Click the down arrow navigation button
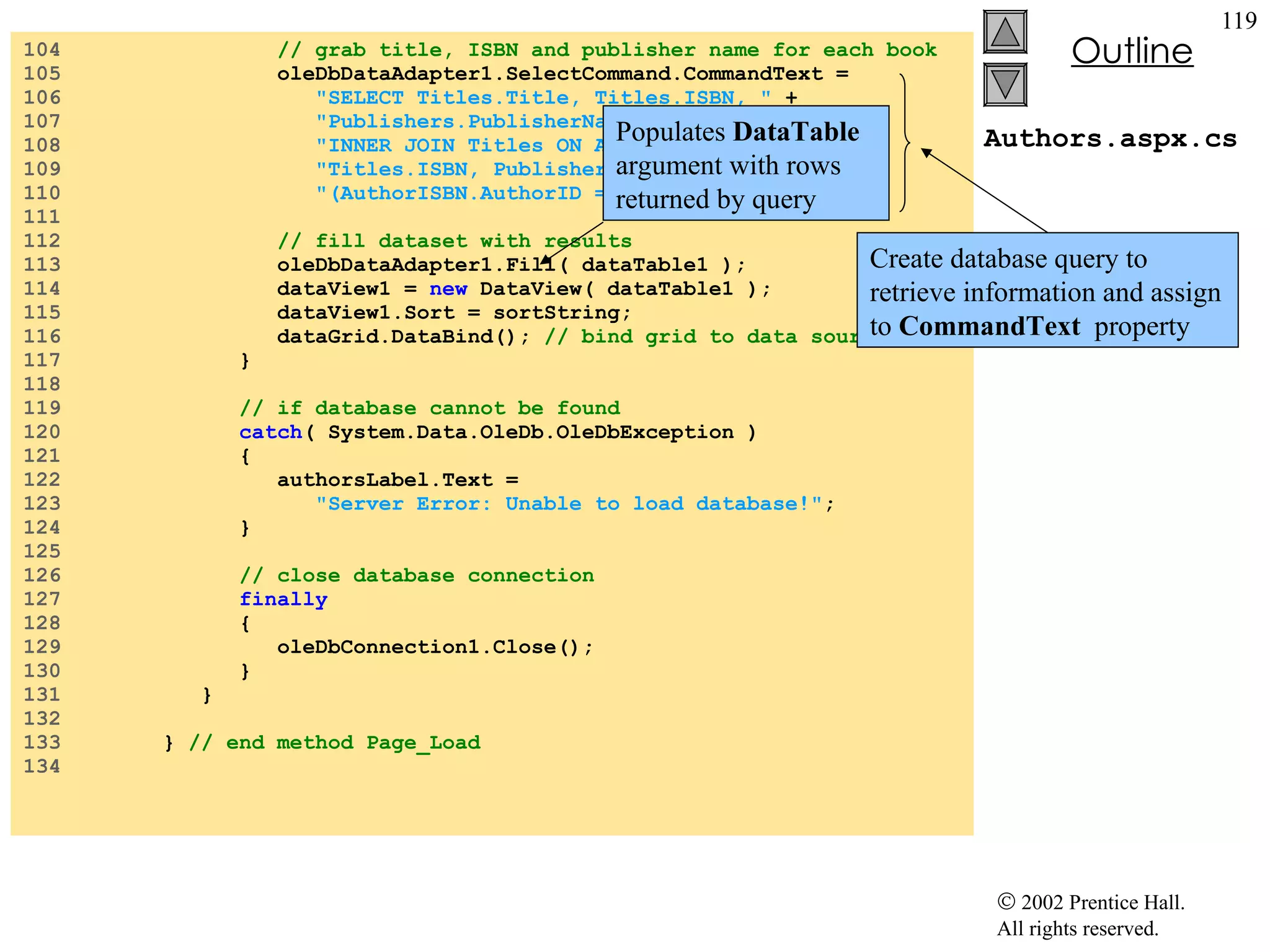 click(1005, 84)
